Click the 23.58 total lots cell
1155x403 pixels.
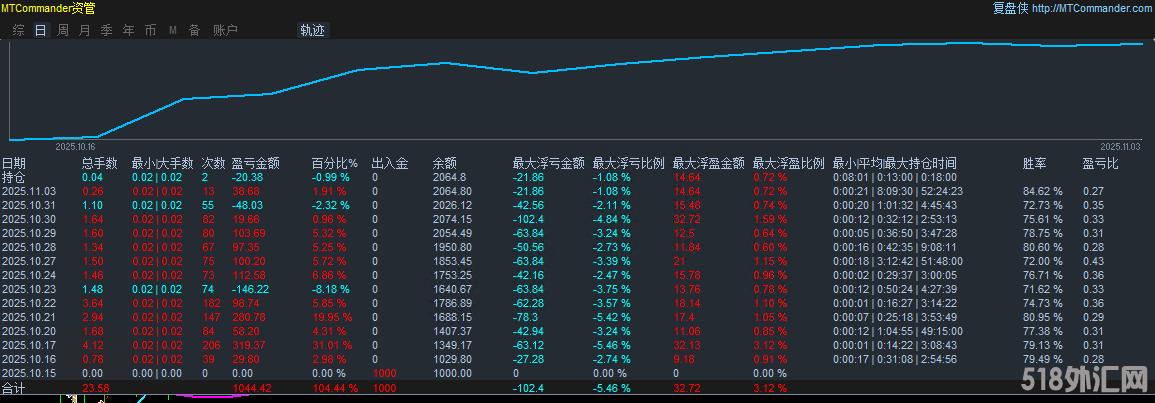point(95,388)
